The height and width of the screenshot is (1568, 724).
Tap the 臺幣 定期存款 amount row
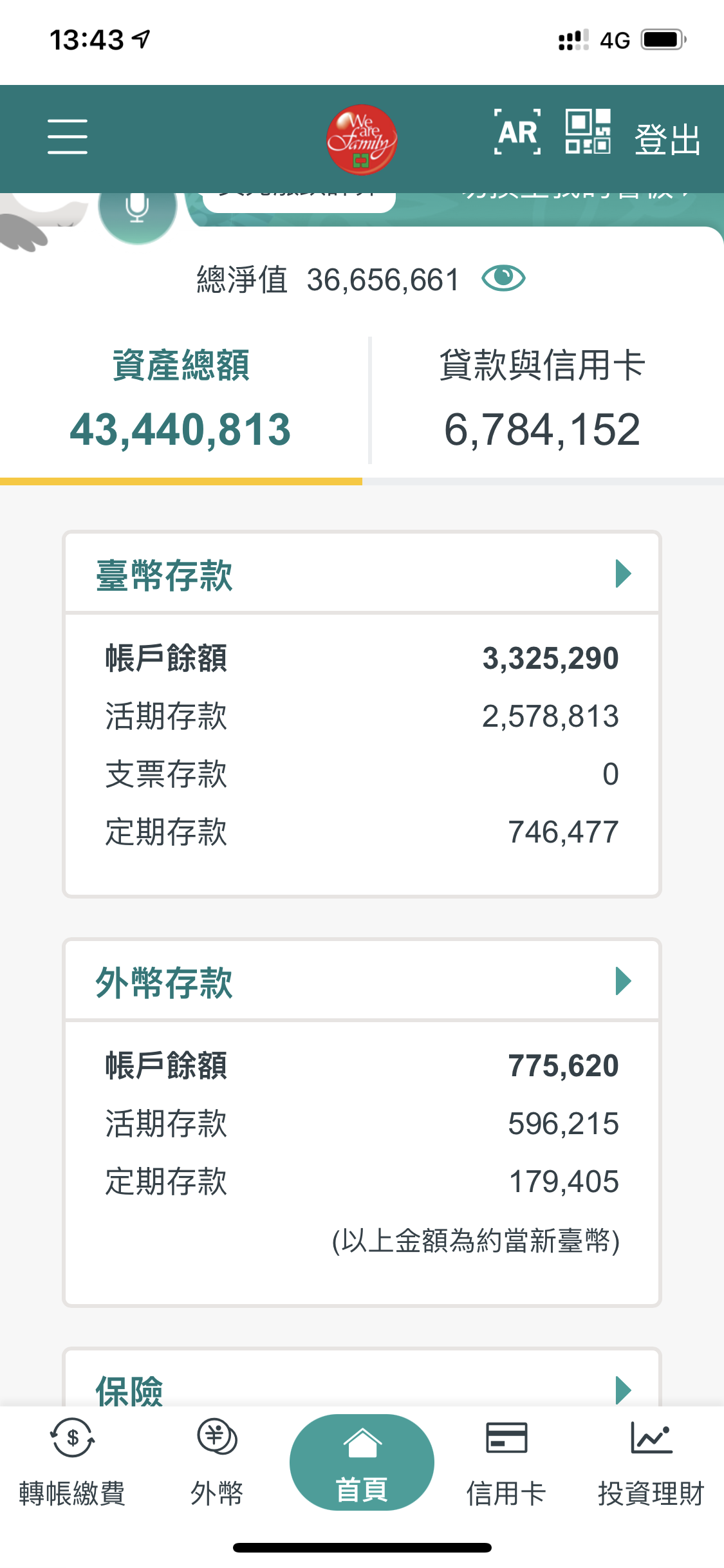pyautogui.click(x=362, y=832)
